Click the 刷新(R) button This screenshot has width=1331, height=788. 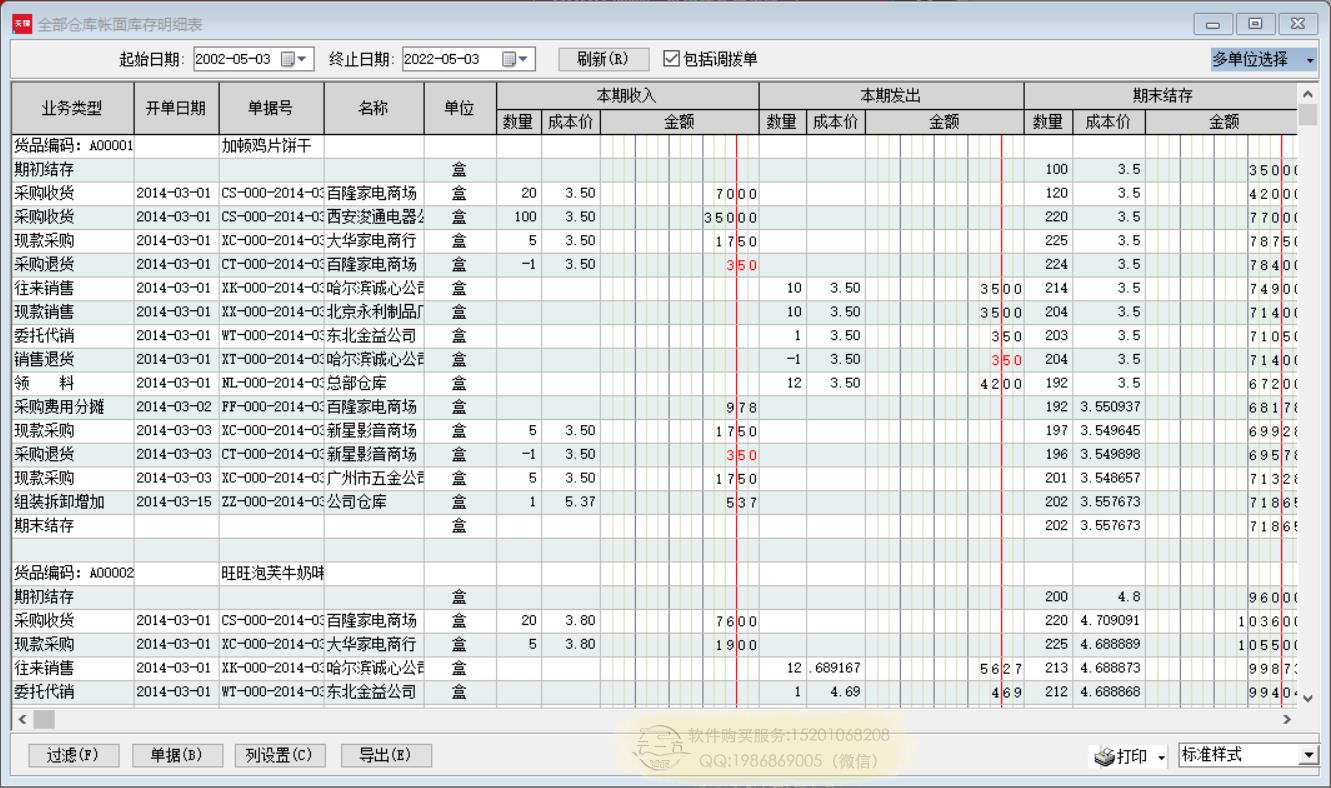[603, 60]
